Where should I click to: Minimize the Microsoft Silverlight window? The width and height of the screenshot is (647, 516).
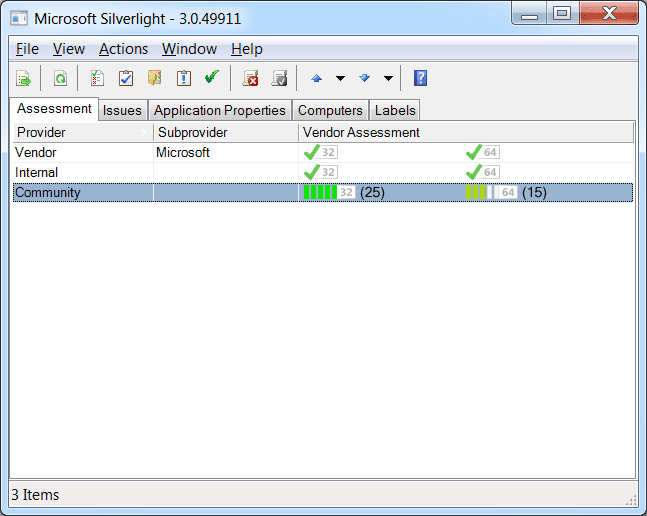(x=529, y=13)
